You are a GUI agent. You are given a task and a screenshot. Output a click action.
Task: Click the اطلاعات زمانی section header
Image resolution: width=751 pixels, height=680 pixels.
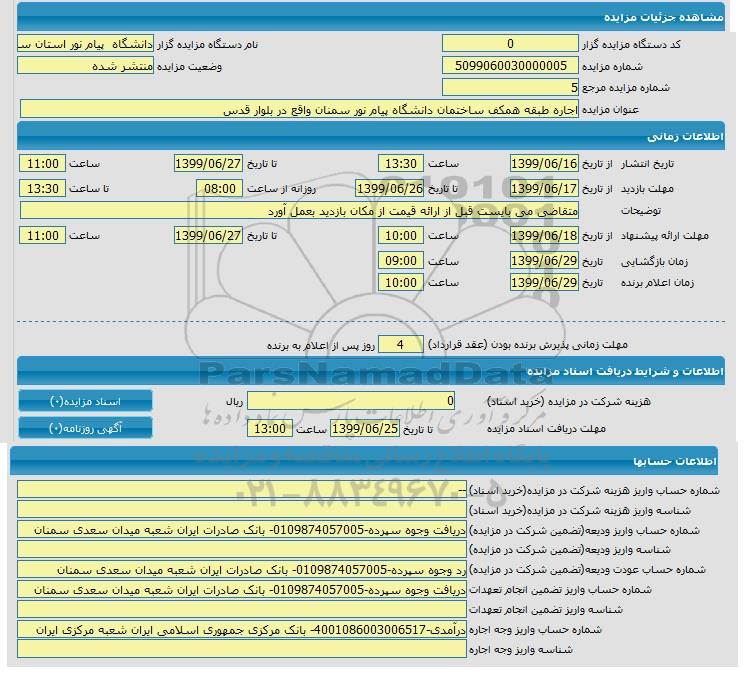tap(371, 136)
